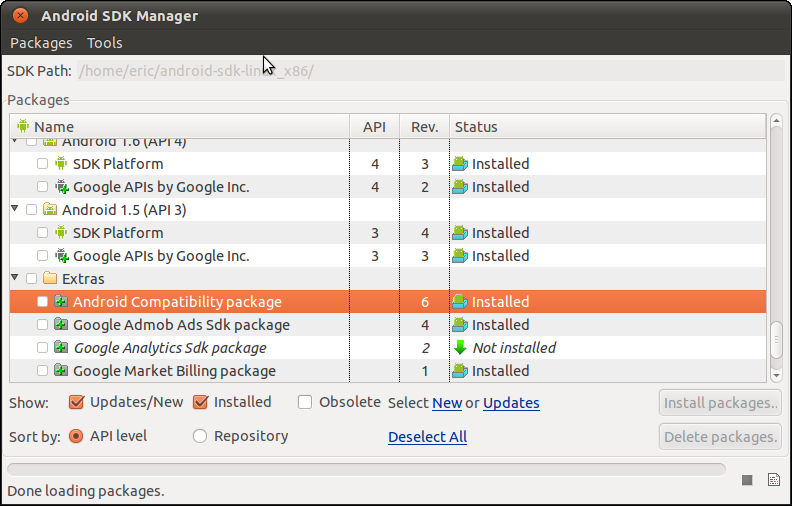Screen dimensions: 792x506
Task: Check Android Compatibility package checkbox
Action: pyautogui.click(x=42, y=301)
